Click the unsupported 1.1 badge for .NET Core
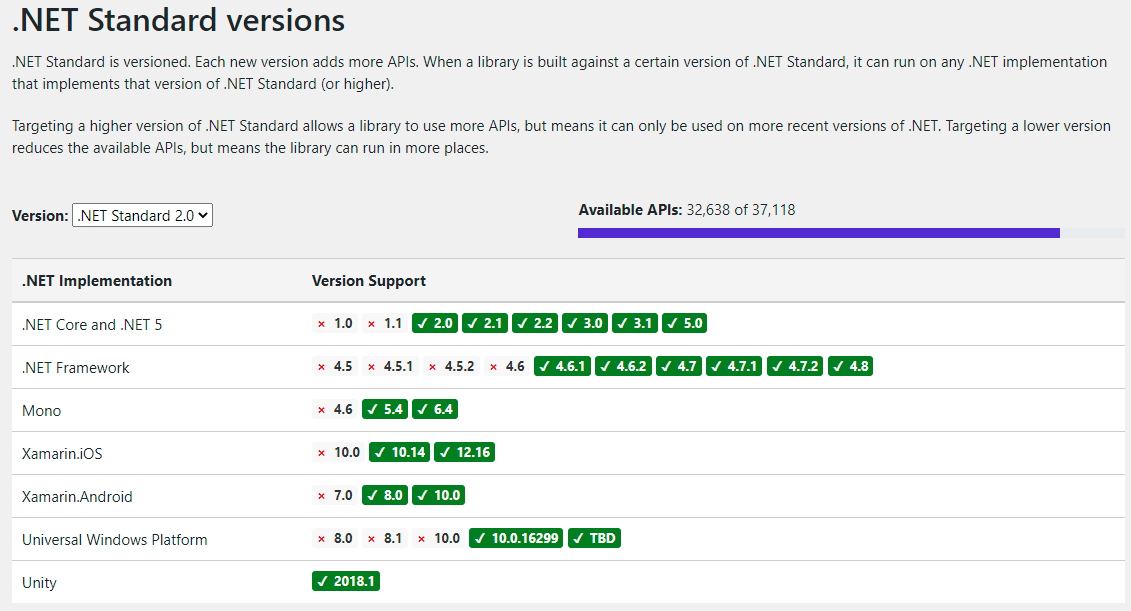The height and width of the screenshot is (611, 1131). pos(384,323)
